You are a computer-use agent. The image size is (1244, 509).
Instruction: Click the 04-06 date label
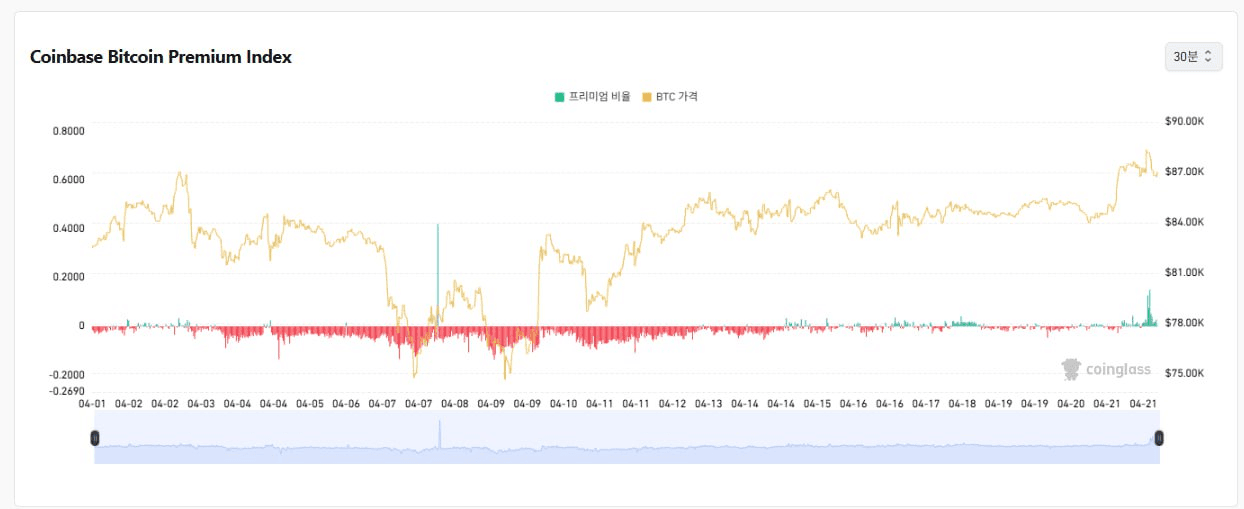[346, 404]
